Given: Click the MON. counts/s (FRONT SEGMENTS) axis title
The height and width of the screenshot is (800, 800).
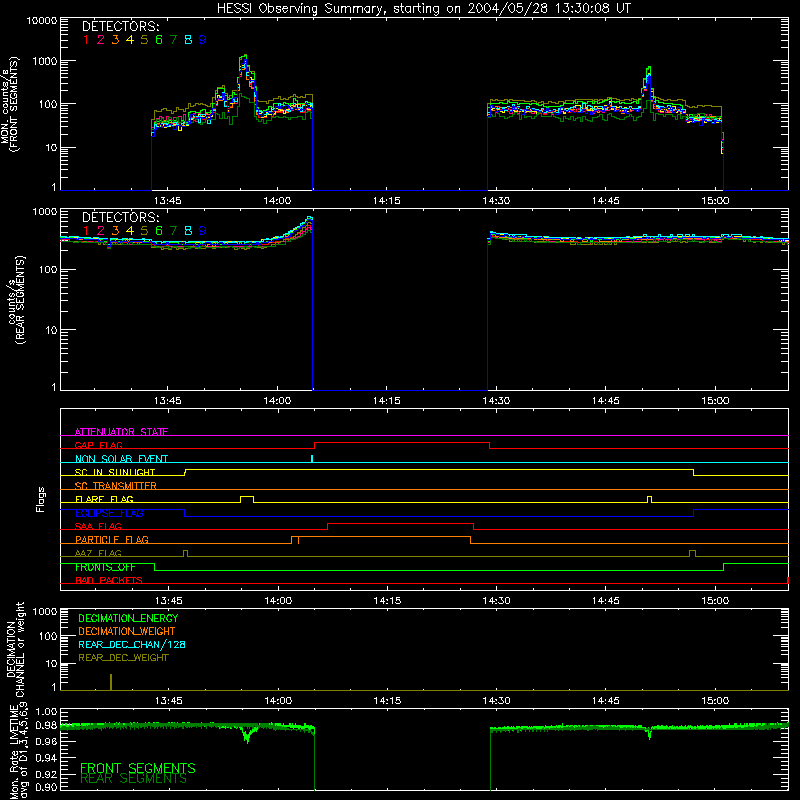Looking at the screenshot, I should coord(10,104).
